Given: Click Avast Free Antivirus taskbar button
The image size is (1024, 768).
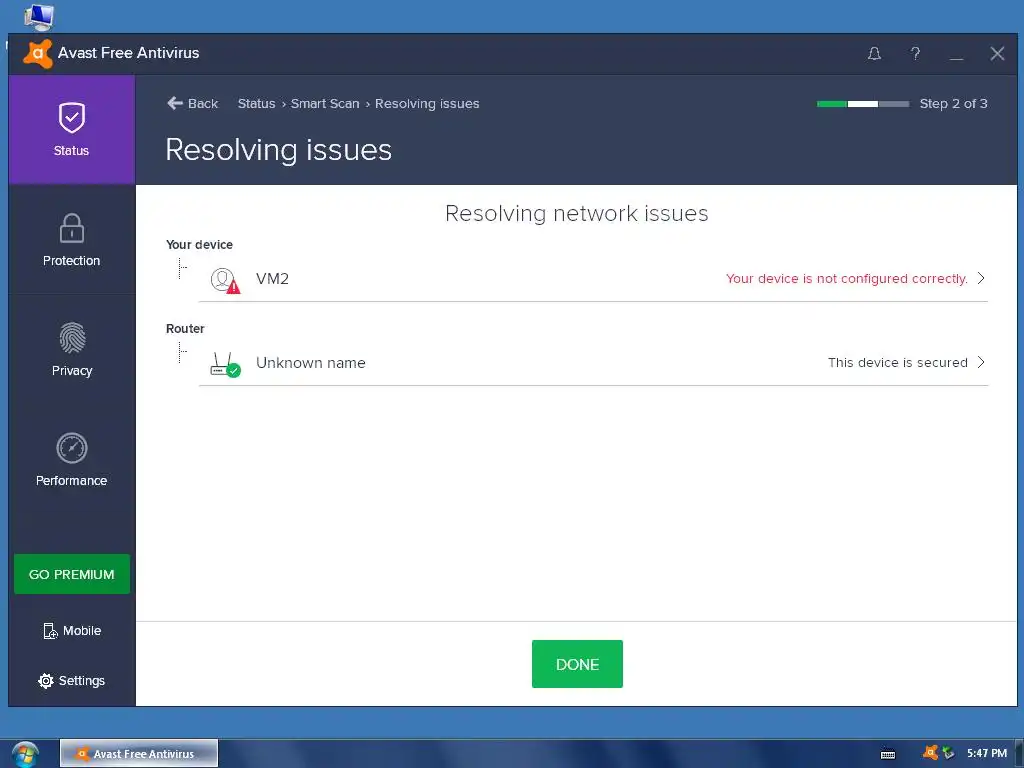Looking at the screenshot, I should coord(139,754).
